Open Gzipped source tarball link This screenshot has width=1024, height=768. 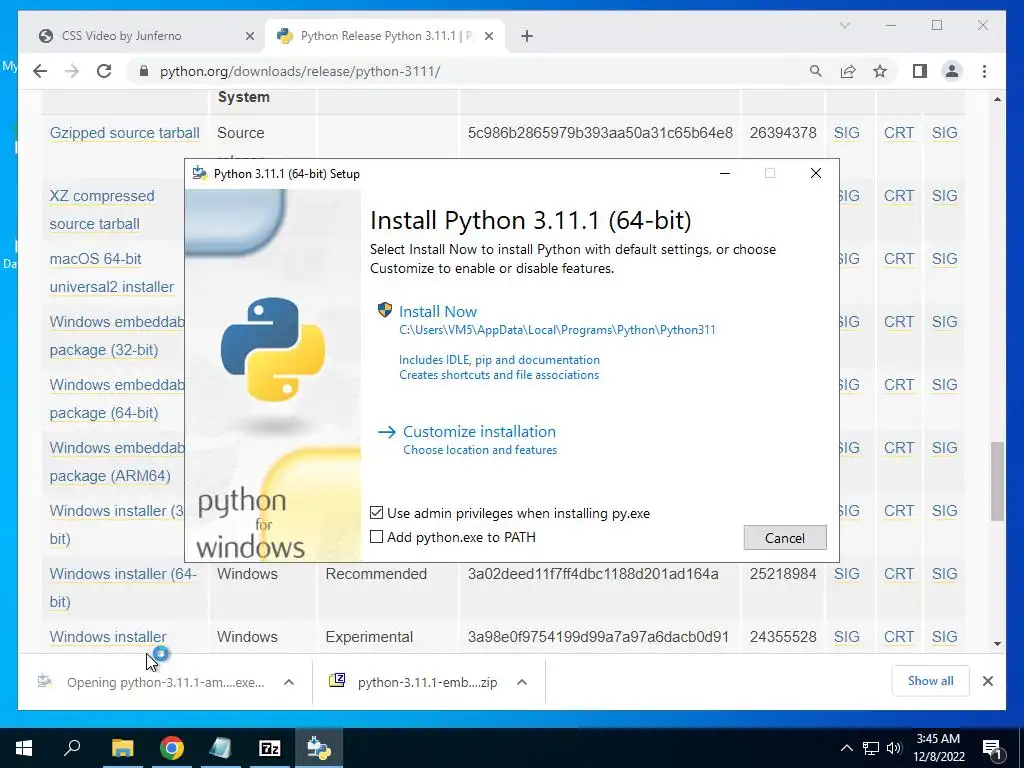point(125,133)
